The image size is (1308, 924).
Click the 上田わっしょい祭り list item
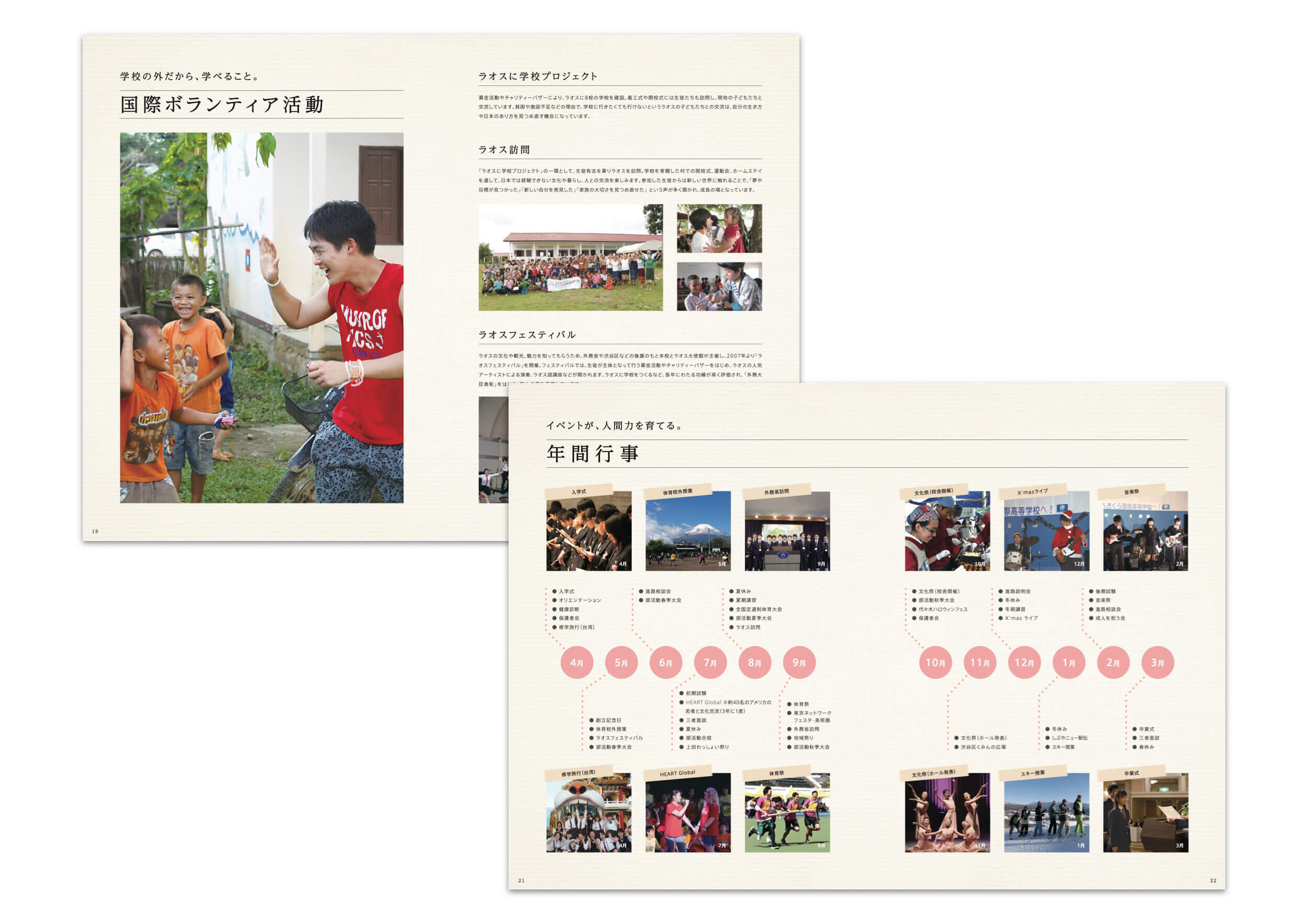tap(704, 747)
